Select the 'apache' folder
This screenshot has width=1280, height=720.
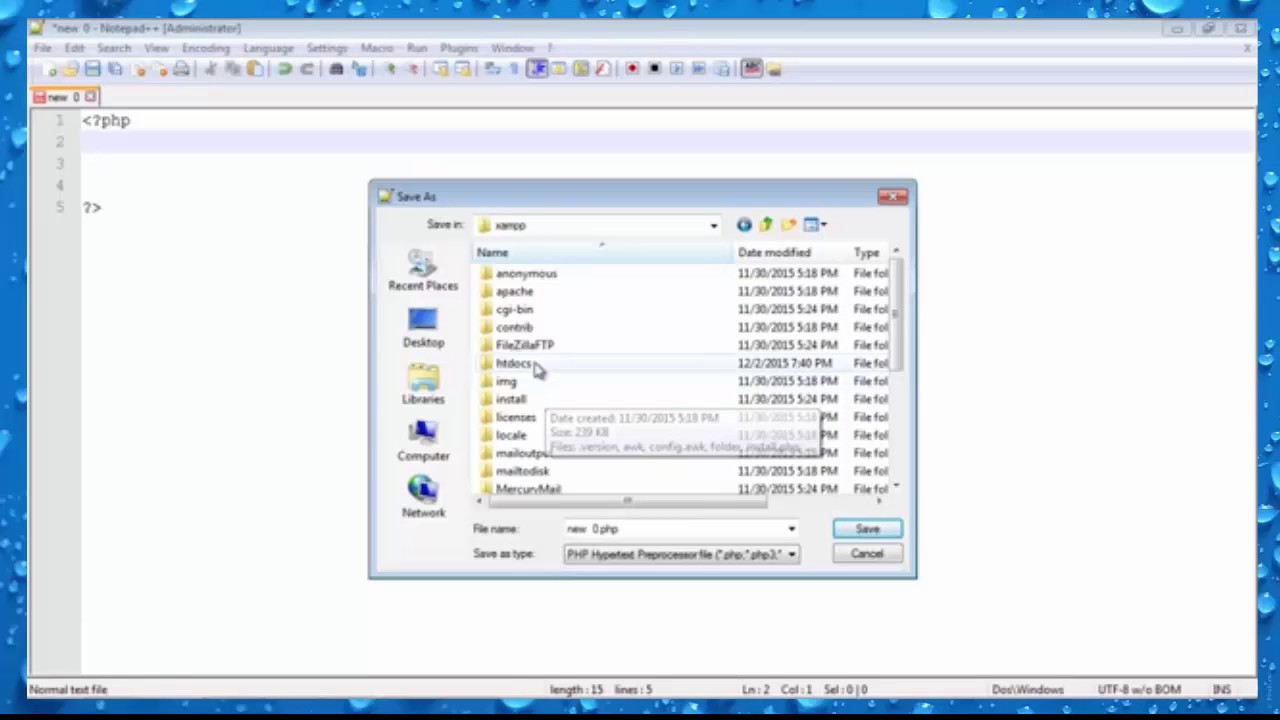tap(514, 291)
